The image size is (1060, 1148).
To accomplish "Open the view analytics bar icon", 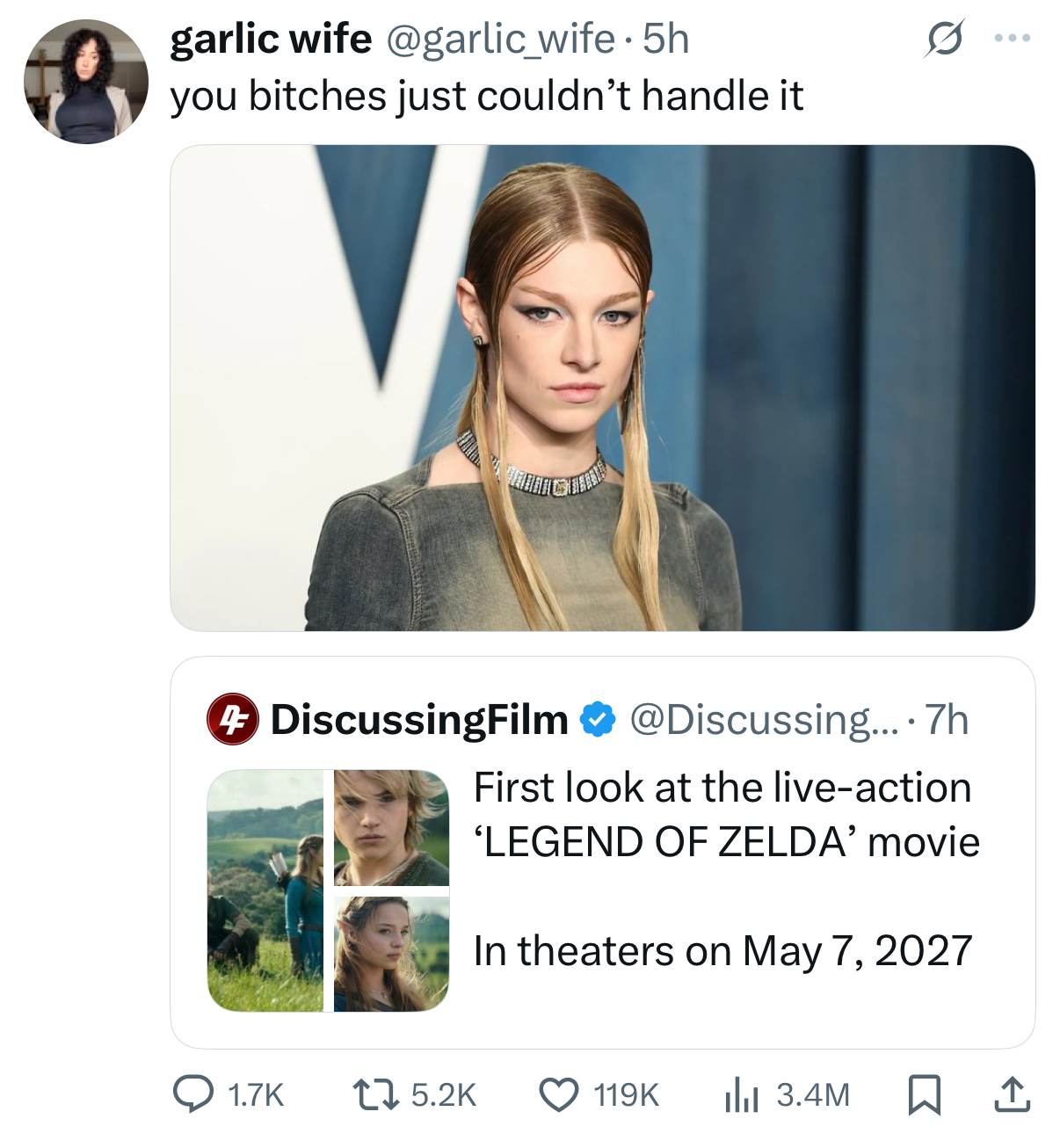I will (741, 1095).
